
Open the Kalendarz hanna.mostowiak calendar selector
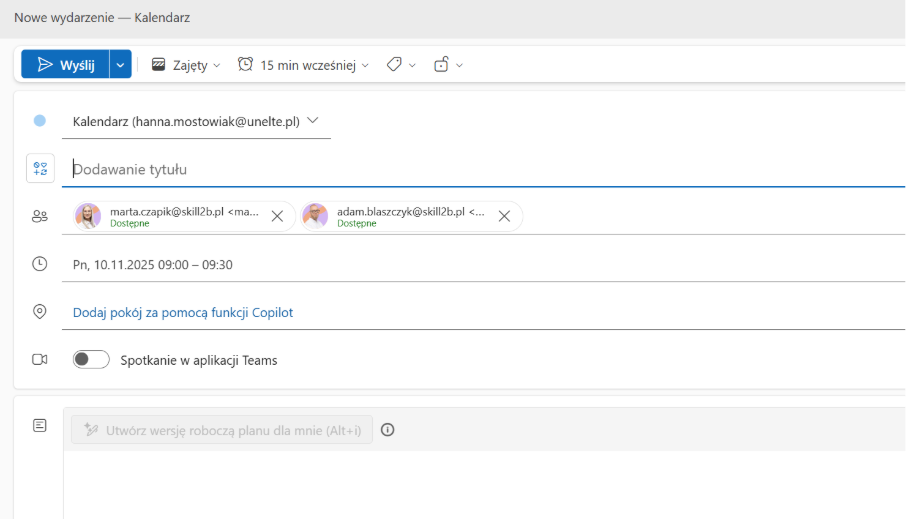(x=196, y=121)
